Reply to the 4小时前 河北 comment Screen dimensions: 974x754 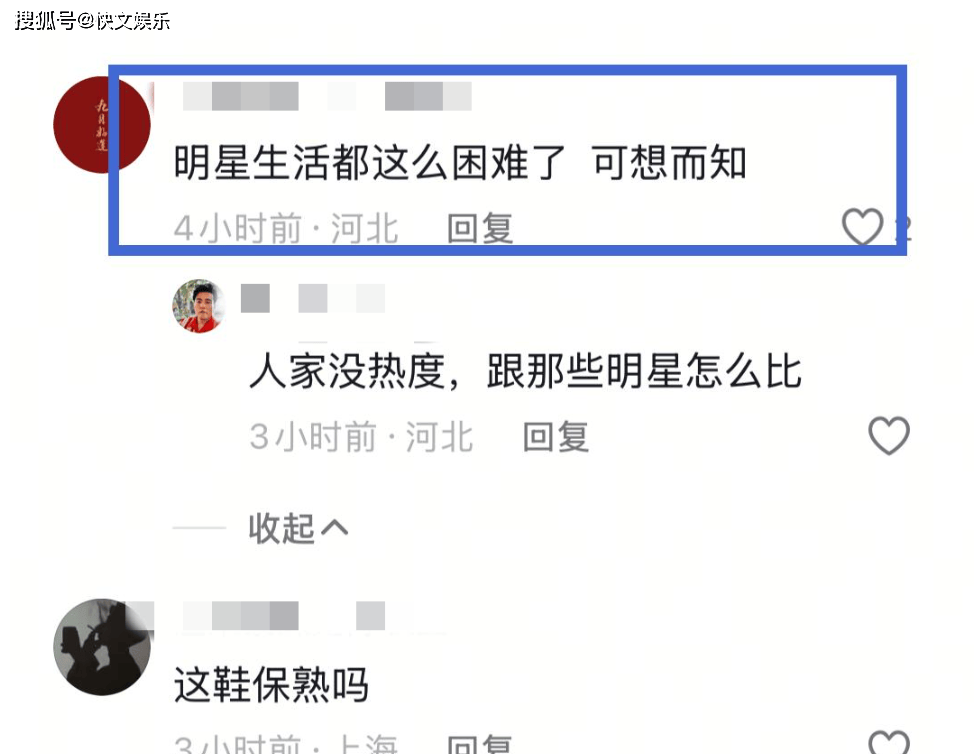click(x=480, y=228)
